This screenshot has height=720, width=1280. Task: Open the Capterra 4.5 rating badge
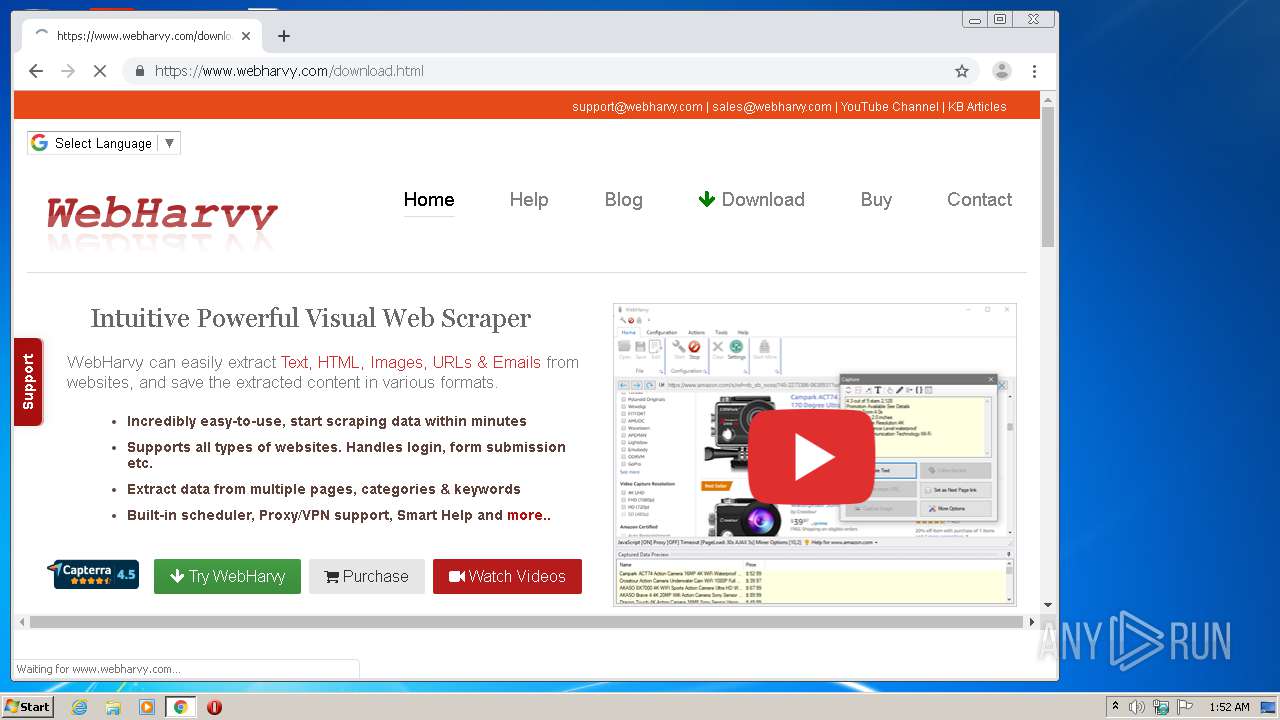coord(93,574)
